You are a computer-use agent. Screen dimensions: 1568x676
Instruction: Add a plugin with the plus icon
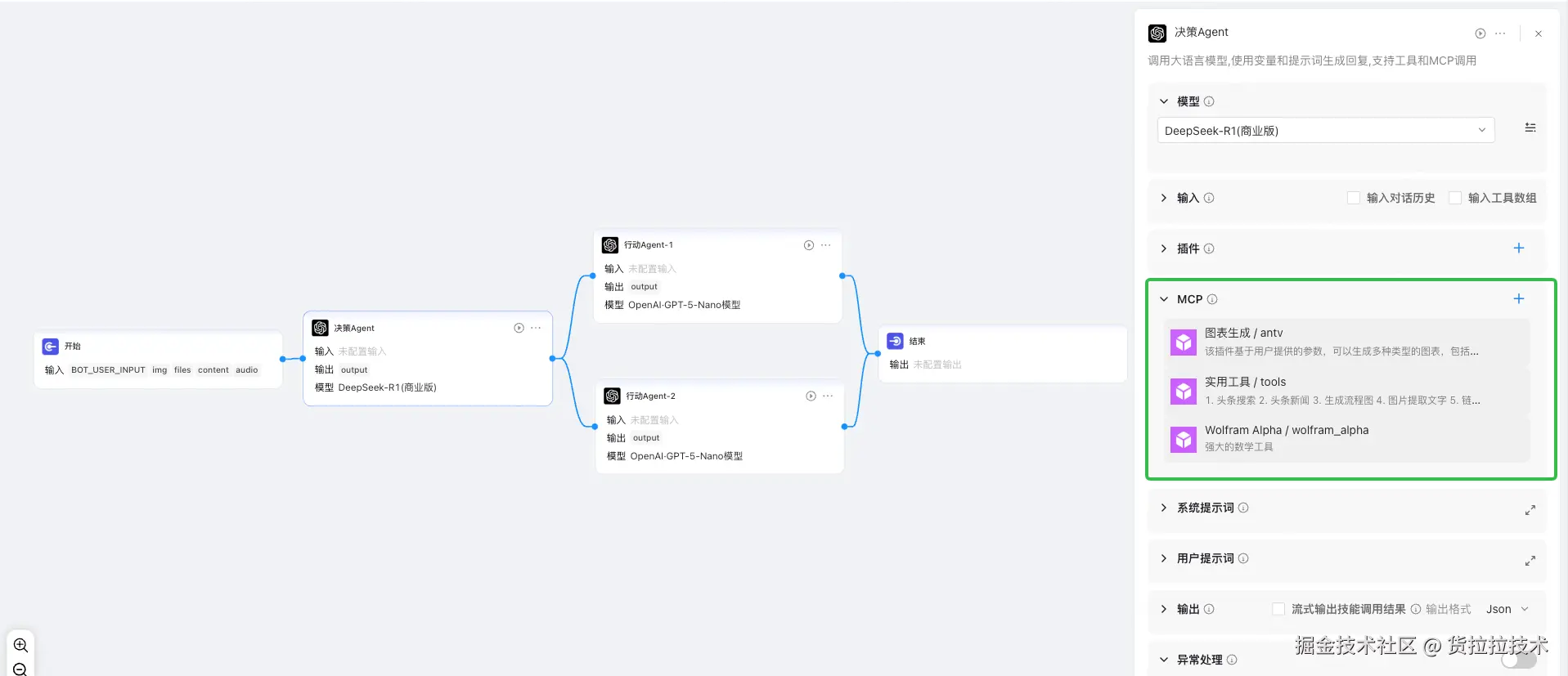pos(1518,248)
